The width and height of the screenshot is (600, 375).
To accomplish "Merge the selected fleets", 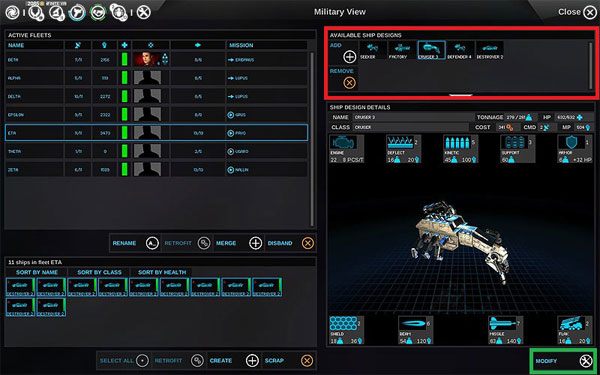I will (238, 243).
